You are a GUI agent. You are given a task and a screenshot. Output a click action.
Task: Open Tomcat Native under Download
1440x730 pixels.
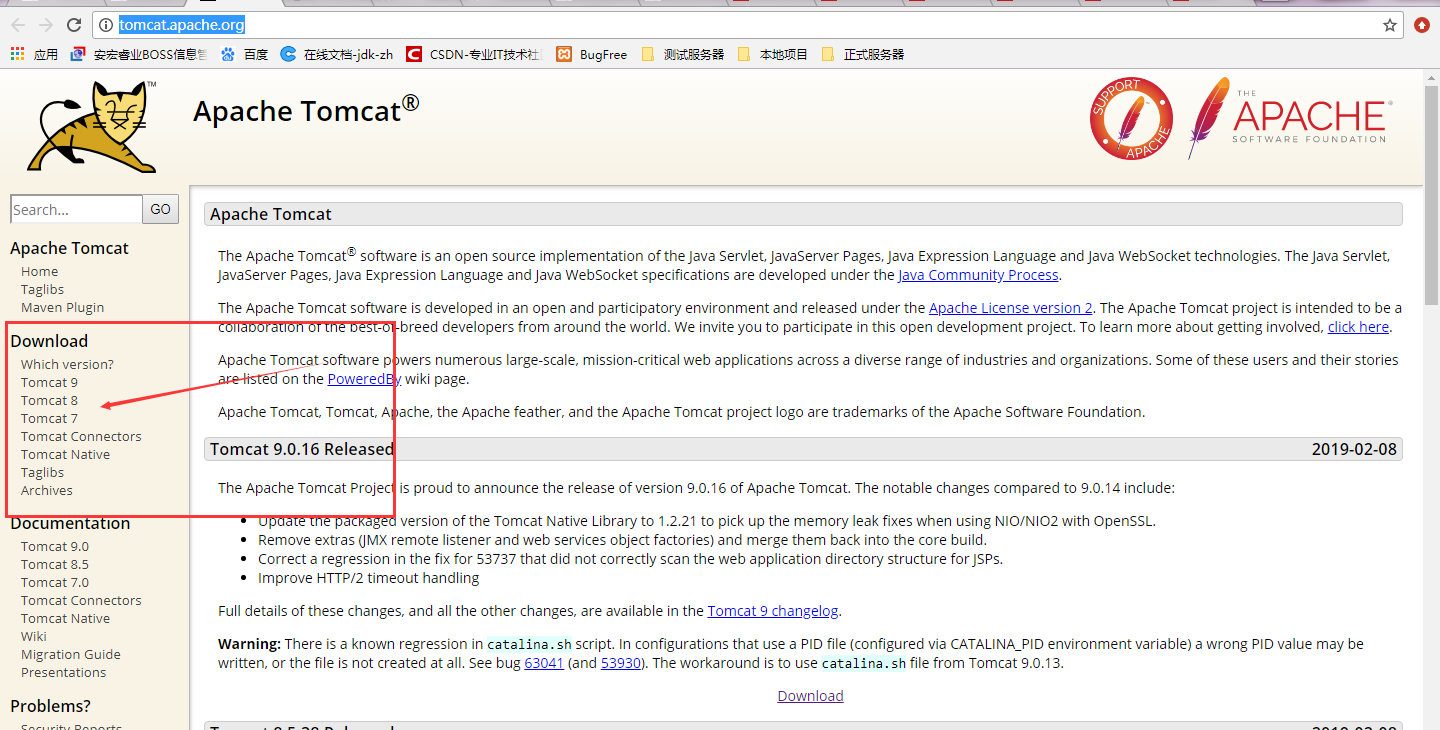click(65, 454)
